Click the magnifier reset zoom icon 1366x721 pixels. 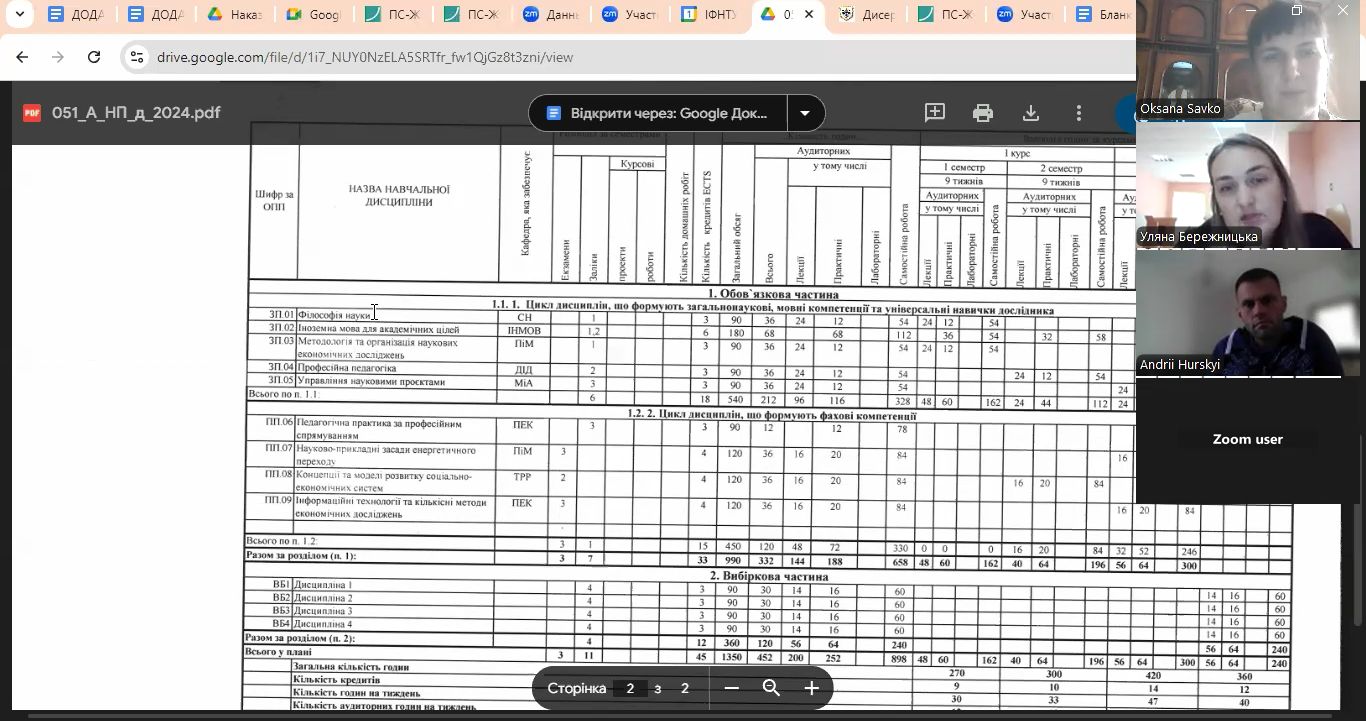tap(771, 688)
